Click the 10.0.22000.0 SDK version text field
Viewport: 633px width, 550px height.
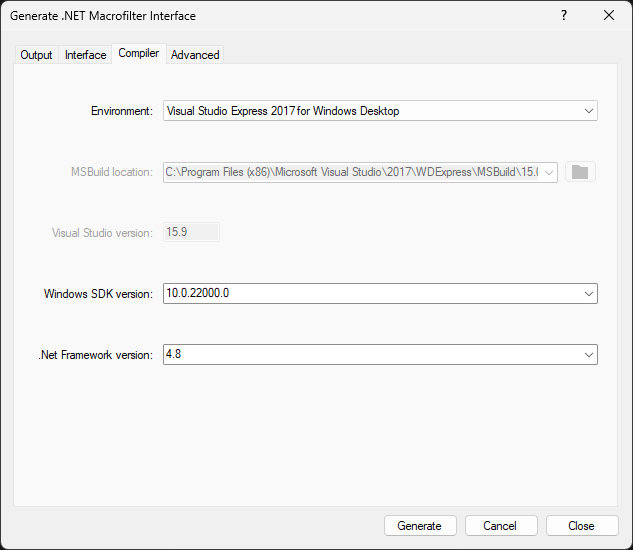370,294
